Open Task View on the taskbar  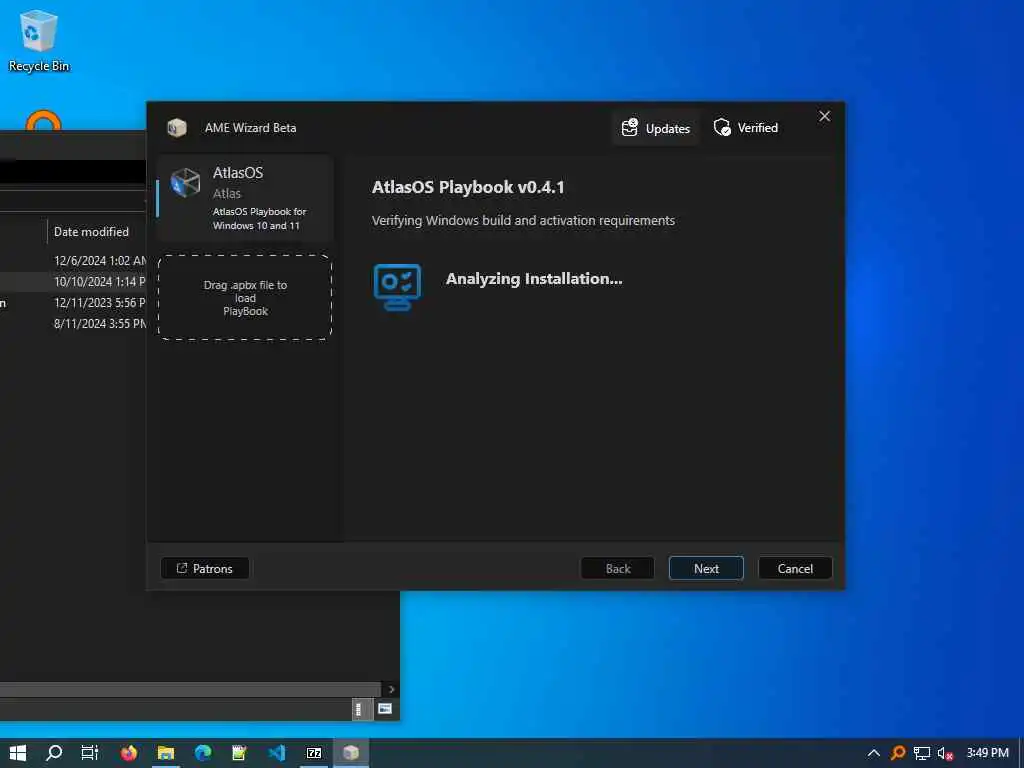coord(89,753)
